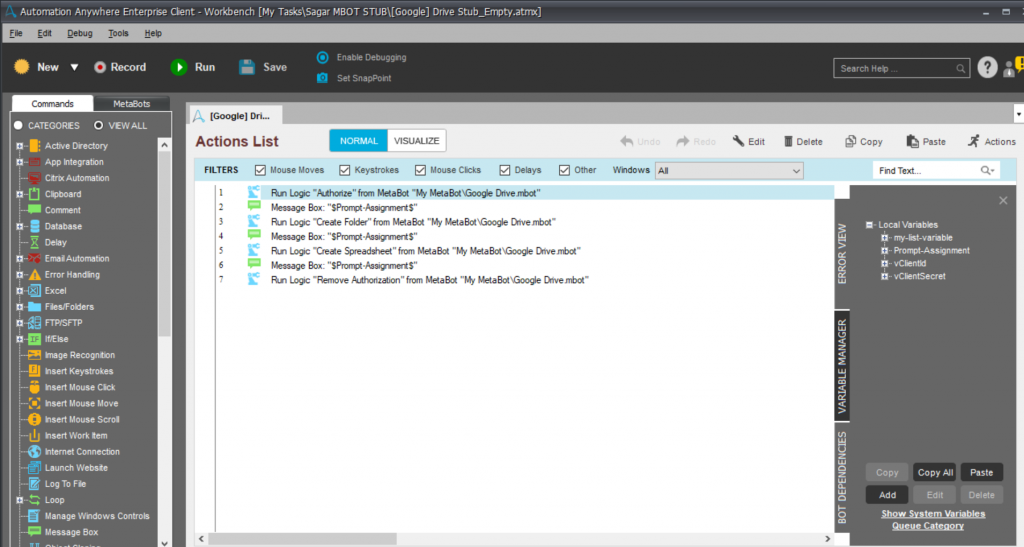Switch to the MetaBots tab
Viewport: 1024px width, 547px height.
click(132, 104)
